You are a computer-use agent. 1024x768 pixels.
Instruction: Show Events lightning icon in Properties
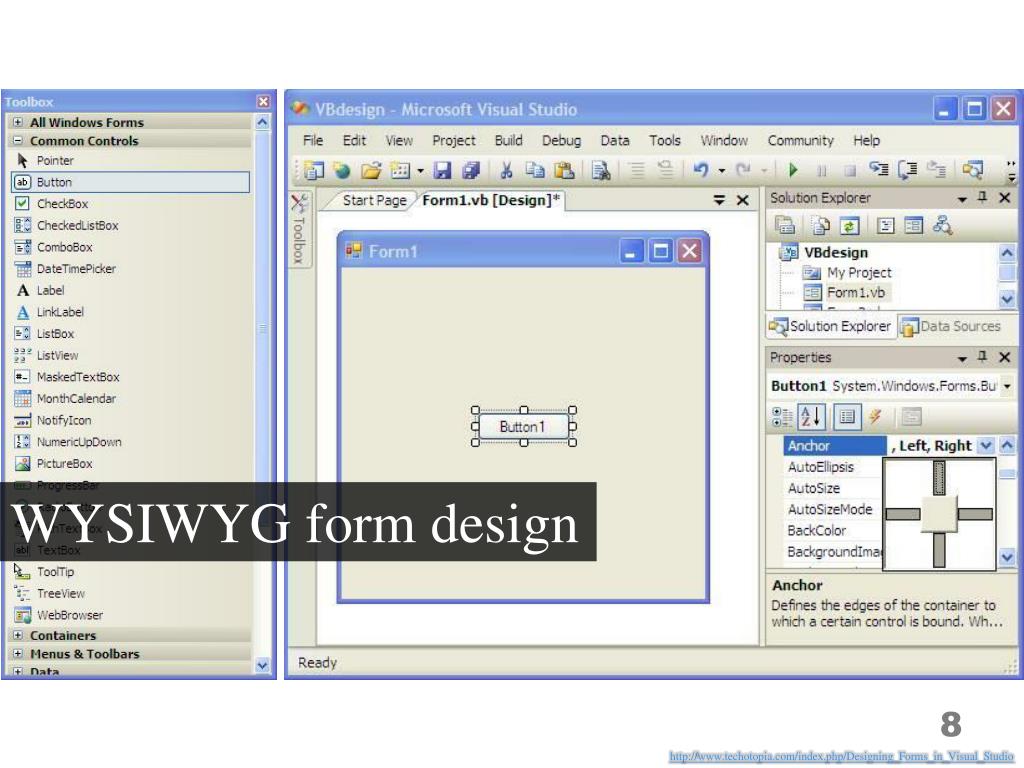pyautogui.click(x=876, y=417)
